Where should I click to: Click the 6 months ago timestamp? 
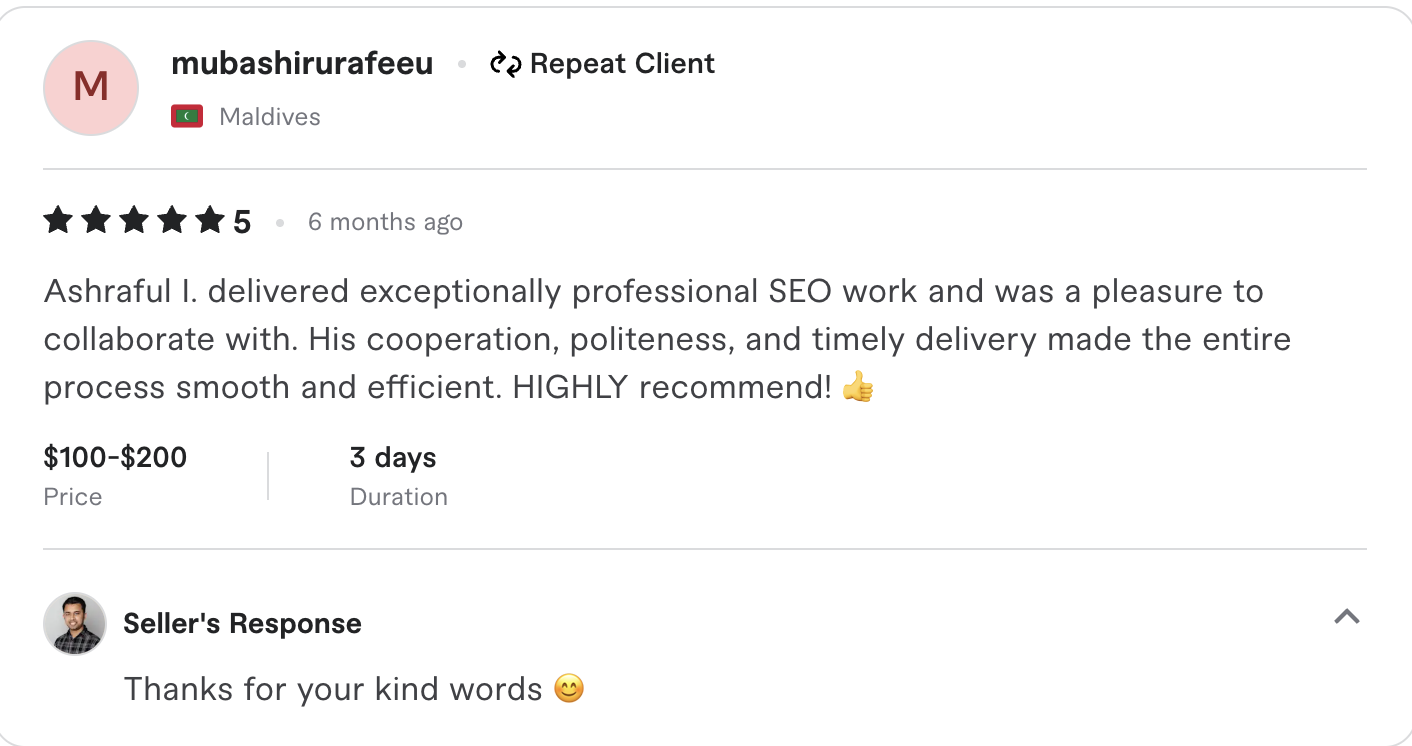click(x=385, y=222)
